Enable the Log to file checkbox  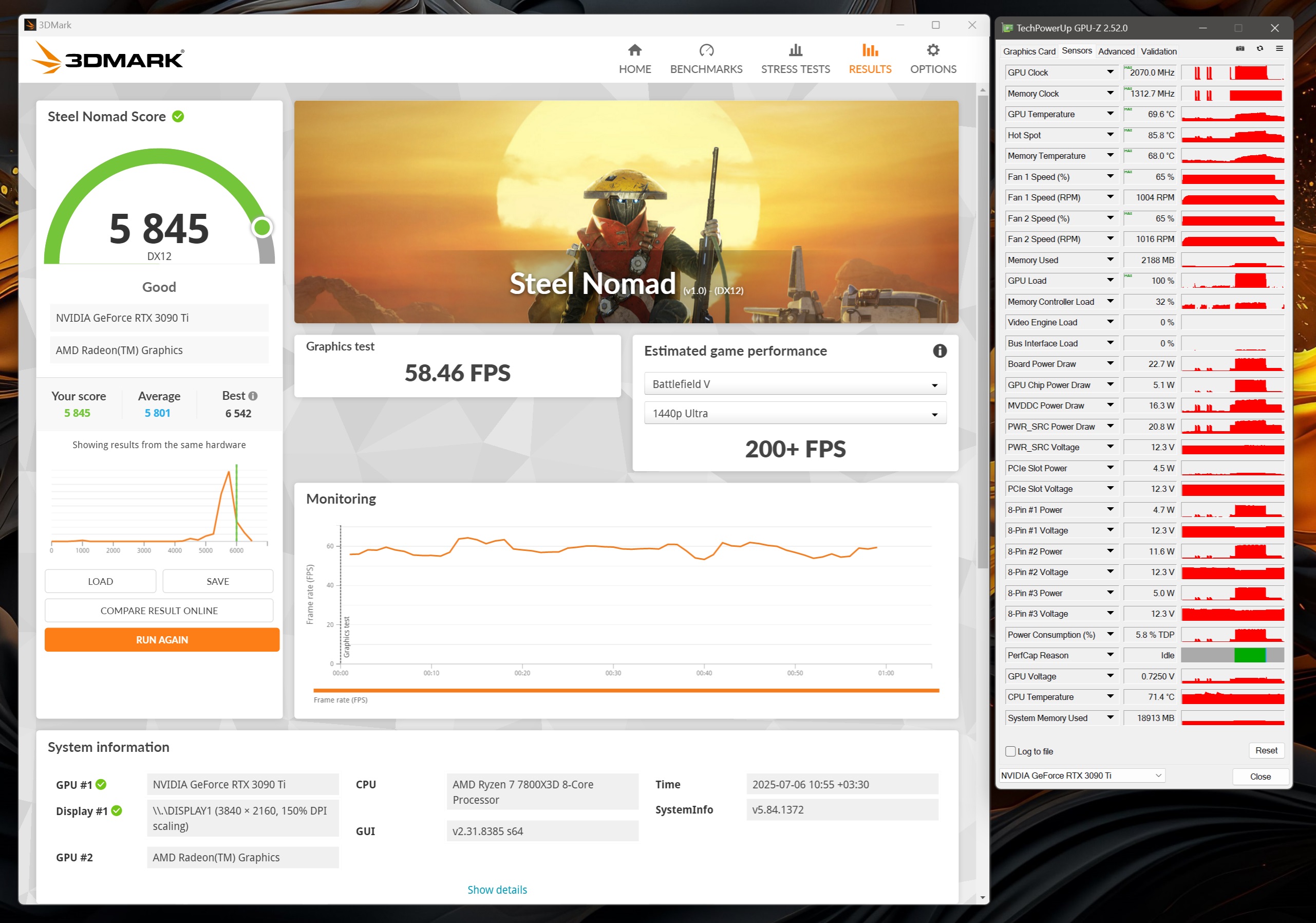point(1010,751)
